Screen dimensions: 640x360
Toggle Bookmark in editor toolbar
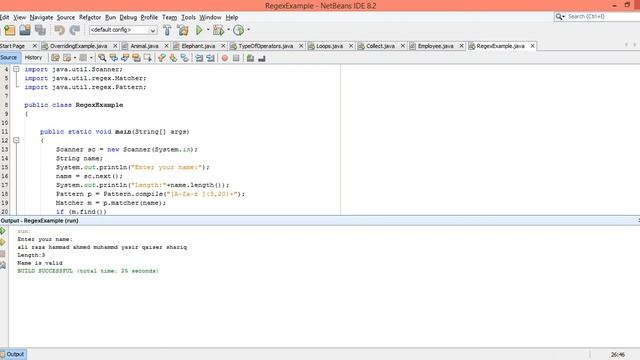click(184, 58)
